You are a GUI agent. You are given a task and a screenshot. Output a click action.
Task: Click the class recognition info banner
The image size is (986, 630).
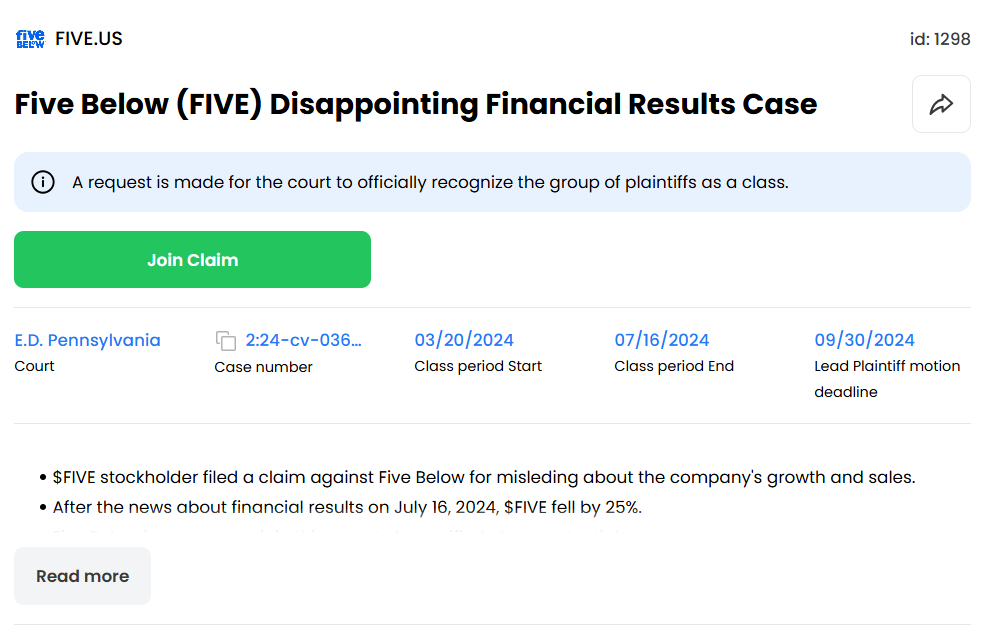(492, 182)
